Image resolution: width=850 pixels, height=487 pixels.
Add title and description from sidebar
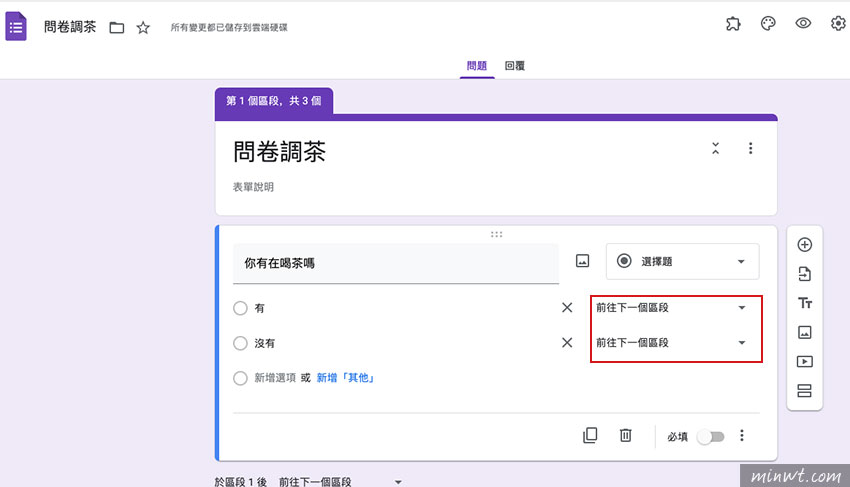(804, 303)
